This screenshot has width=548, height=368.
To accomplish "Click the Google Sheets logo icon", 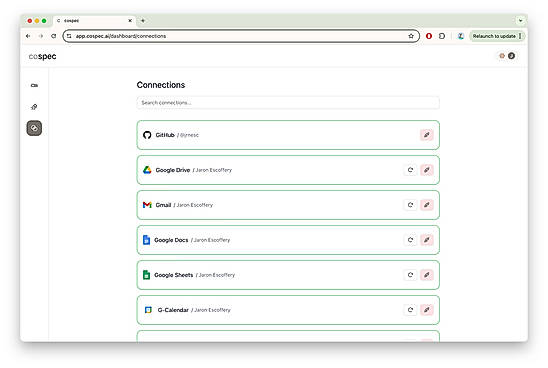I will [x=146, y=275].
